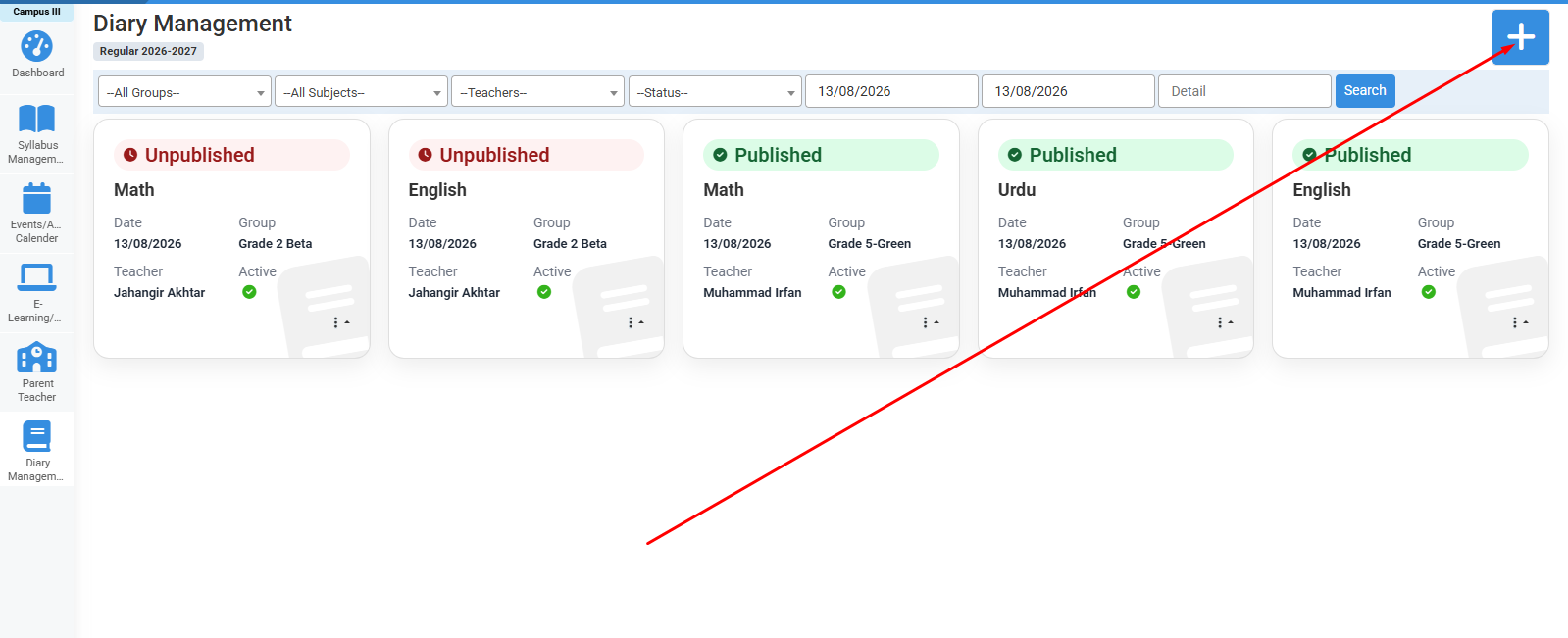This screenshot has width=1568, height=638.
Task: Click the Campus III label
Action: [36, 12]
